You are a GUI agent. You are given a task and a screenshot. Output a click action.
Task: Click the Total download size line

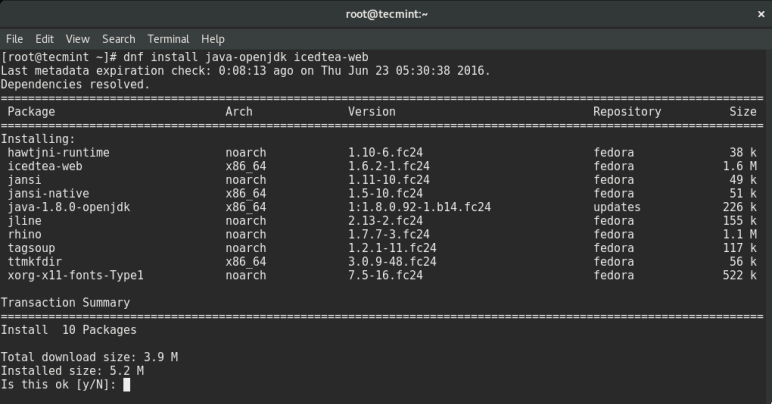(89, 357)
